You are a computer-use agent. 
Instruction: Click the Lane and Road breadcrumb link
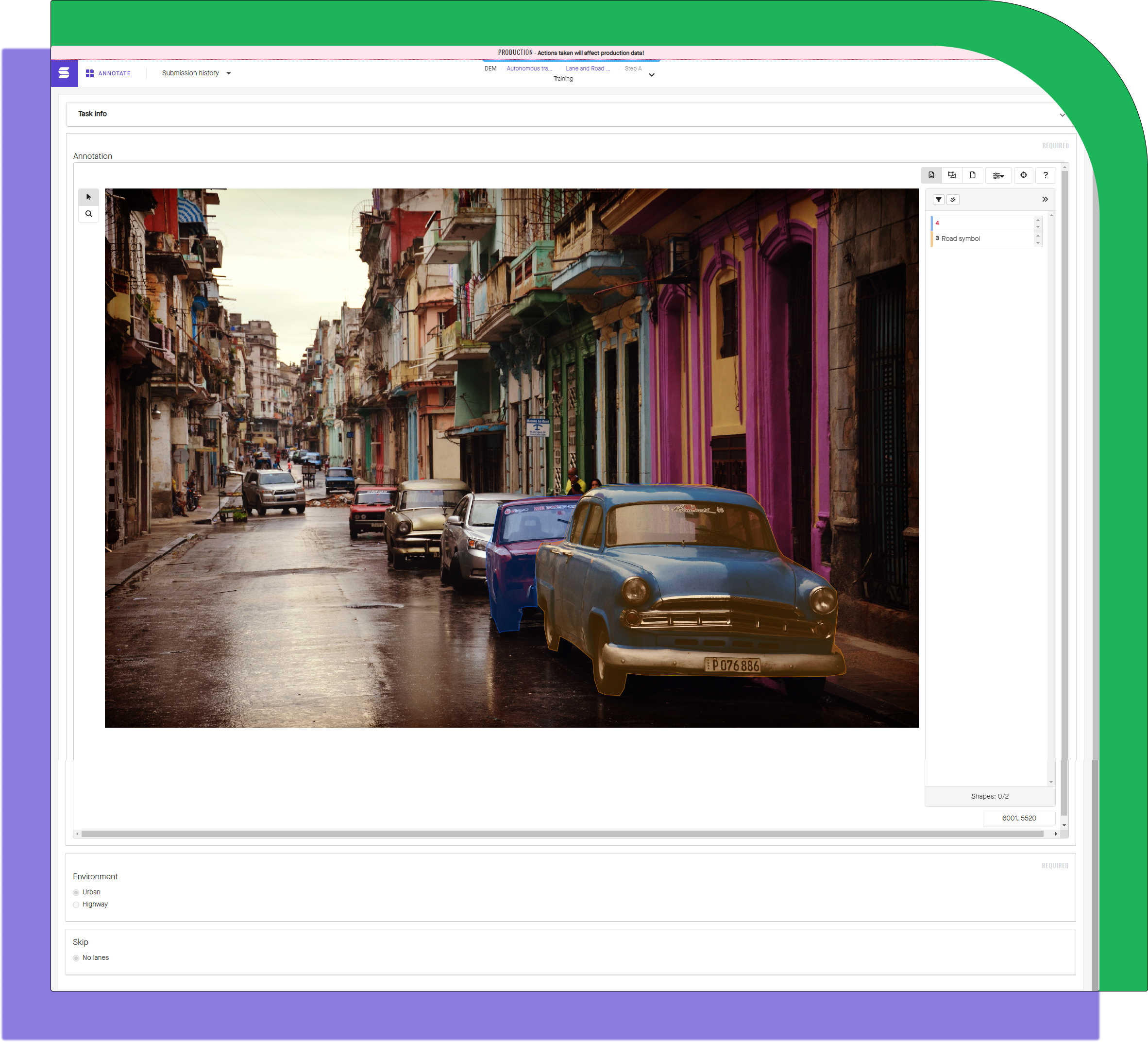tap(587, 68)
